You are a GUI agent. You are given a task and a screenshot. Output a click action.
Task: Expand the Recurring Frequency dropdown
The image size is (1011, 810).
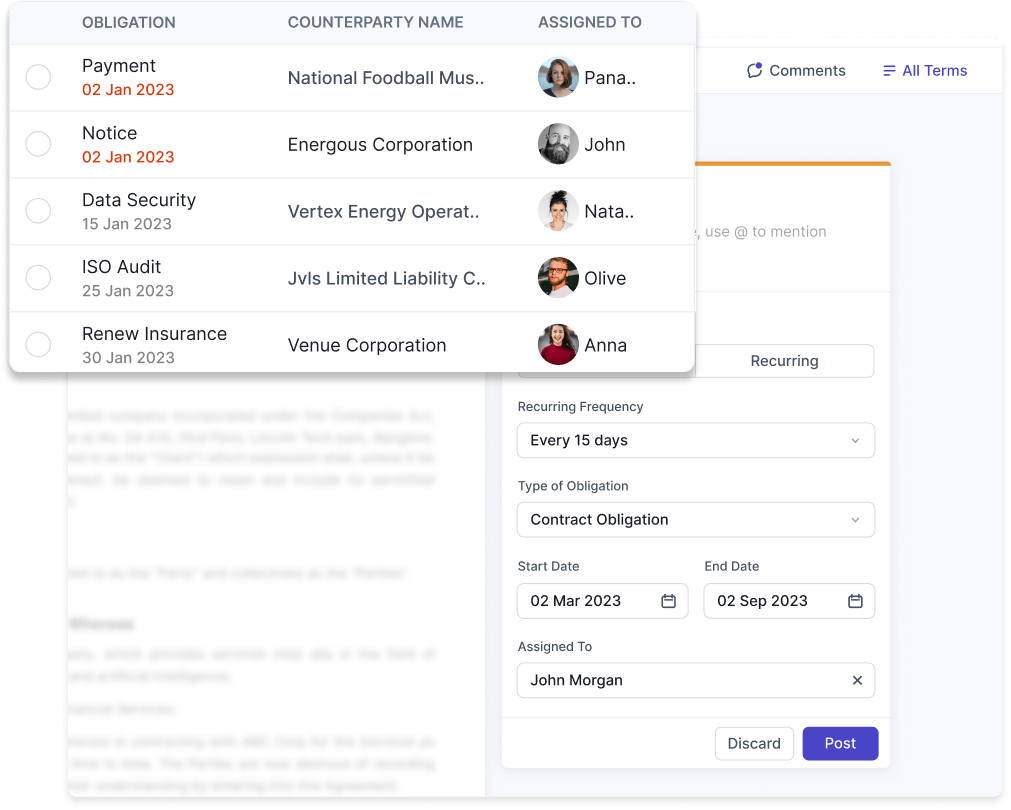(696, 440)
